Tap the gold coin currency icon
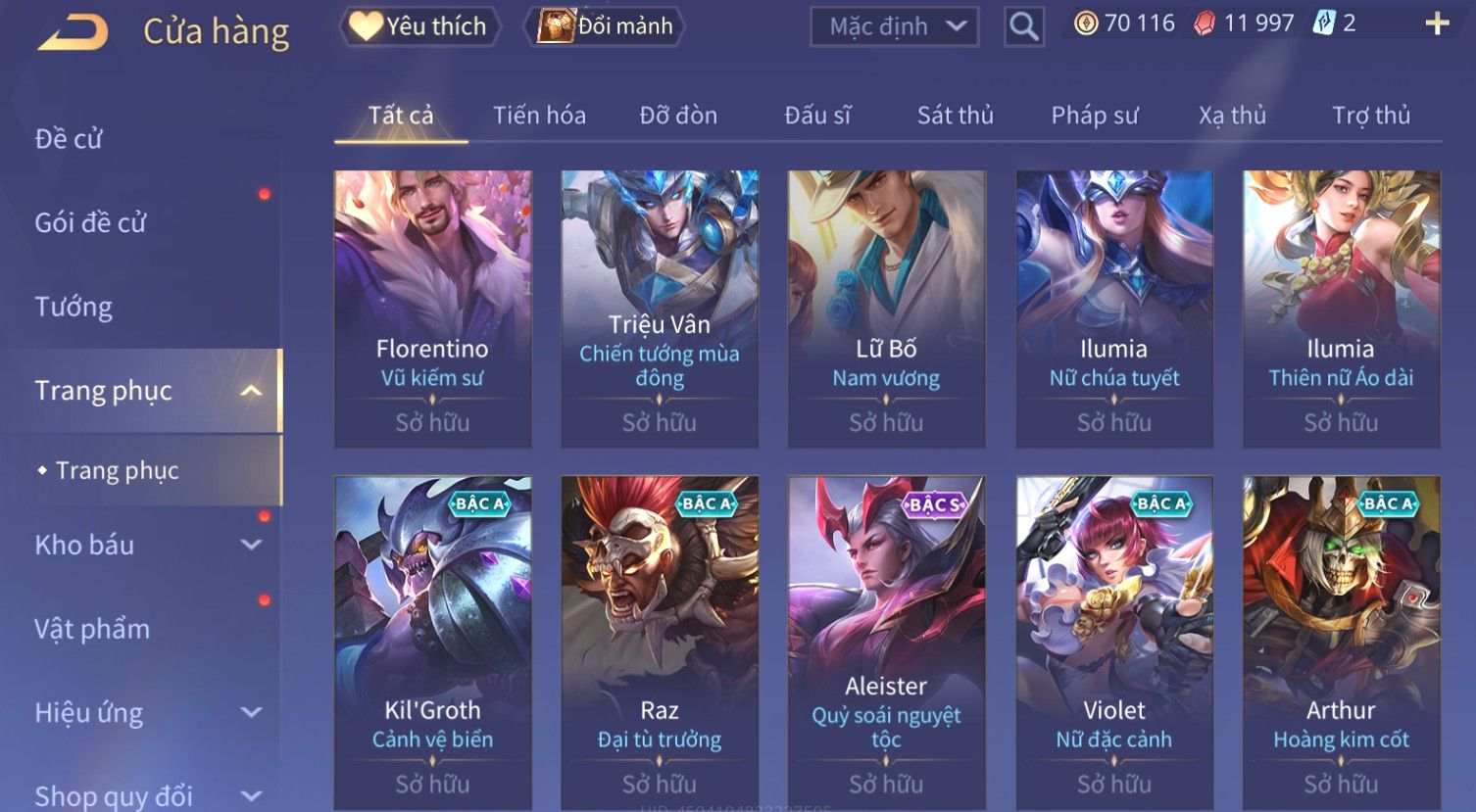1476x812 pixels. [x=1086, y=24]
